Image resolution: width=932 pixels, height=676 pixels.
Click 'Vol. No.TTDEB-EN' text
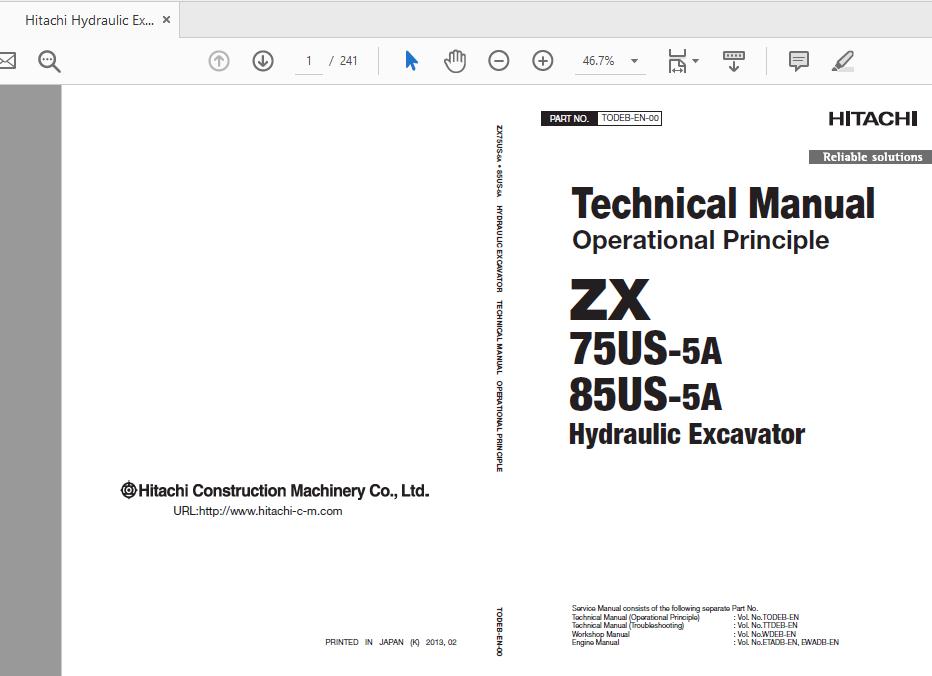[767, 625]
